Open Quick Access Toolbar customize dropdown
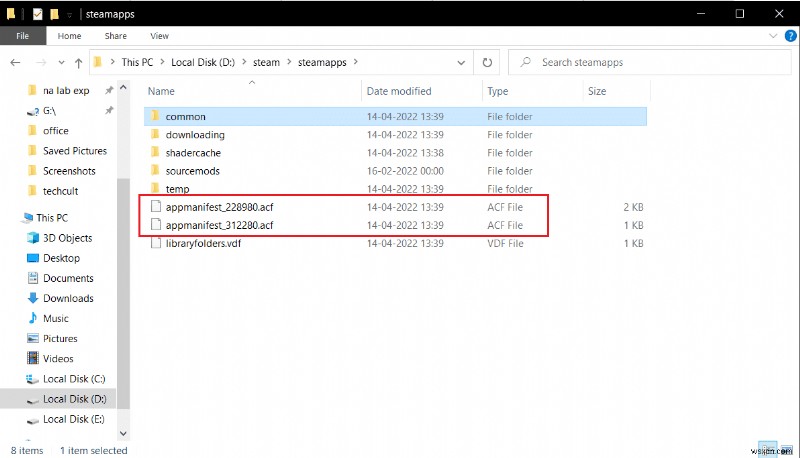 point(69,14)
